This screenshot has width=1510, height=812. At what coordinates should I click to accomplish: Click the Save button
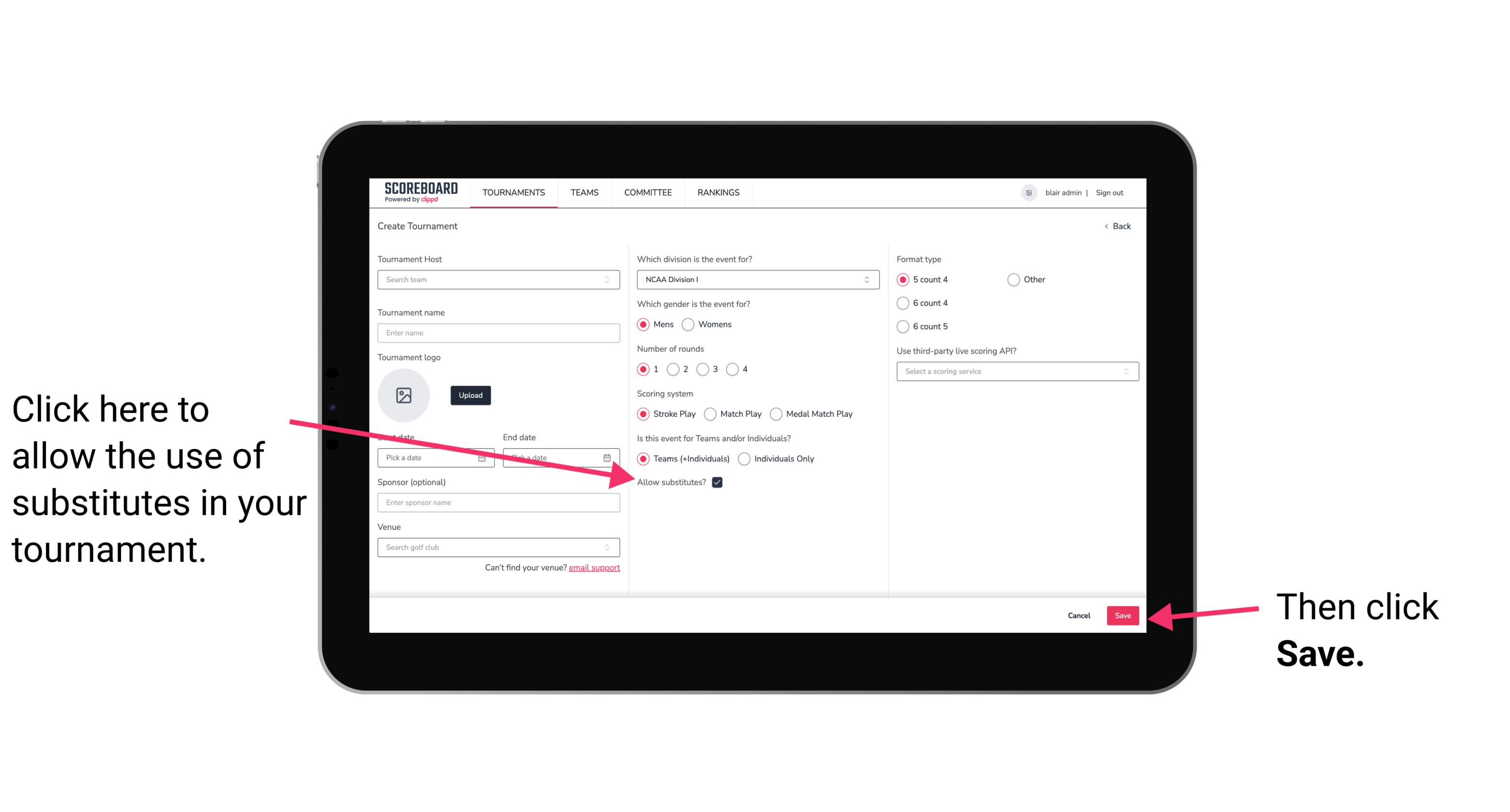pyautogui.click(x=1123, y=615)
